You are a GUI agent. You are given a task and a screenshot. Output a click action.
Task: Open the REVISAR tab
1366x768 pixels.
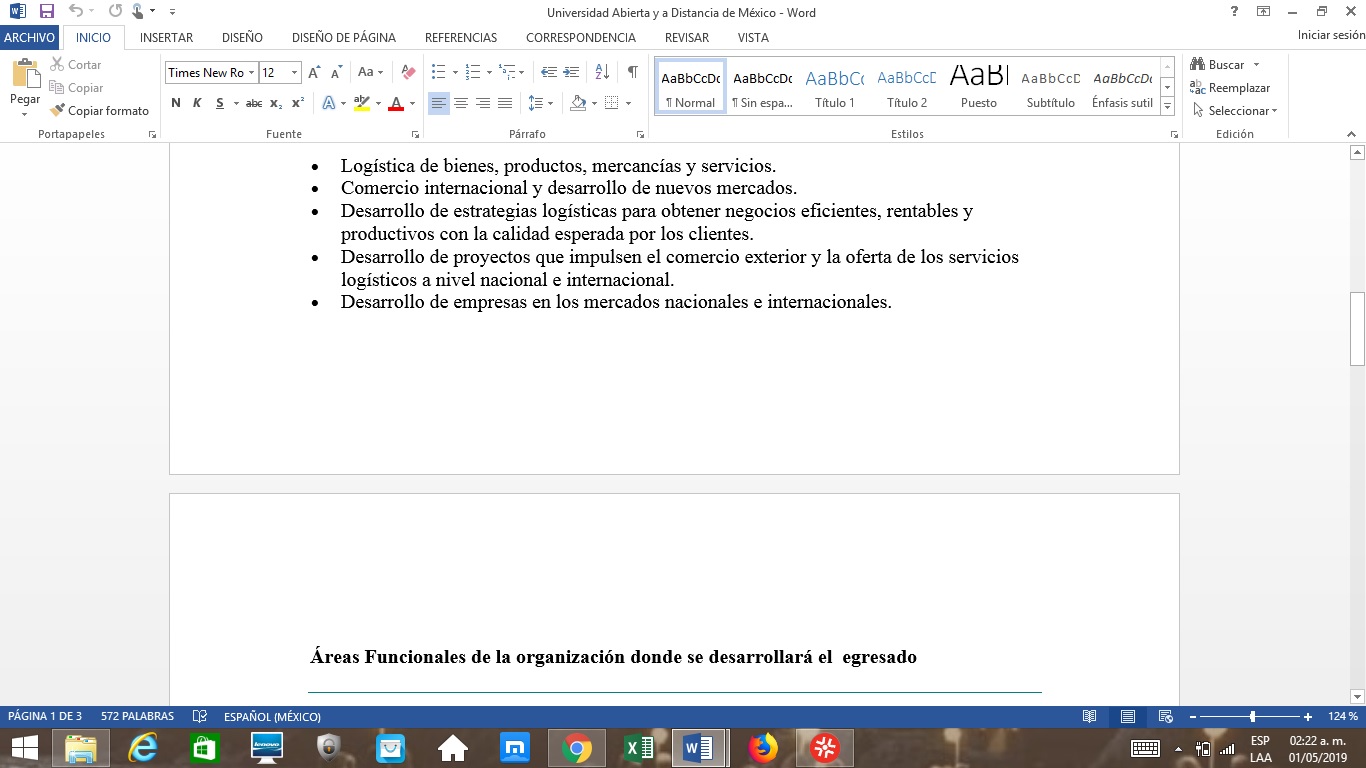pyautogui.click(x=687, y=37)
